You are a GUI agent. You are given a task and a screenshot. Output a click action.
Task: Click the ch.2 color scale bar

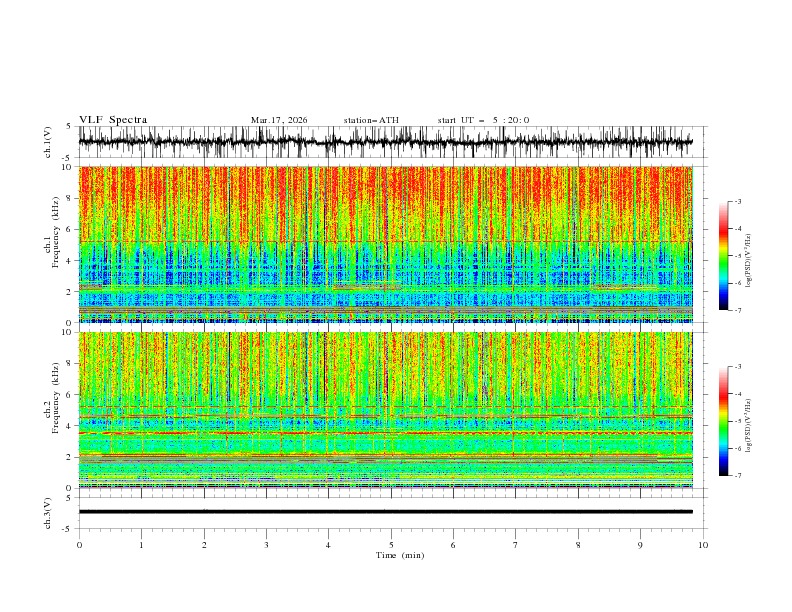coord(724,421)
